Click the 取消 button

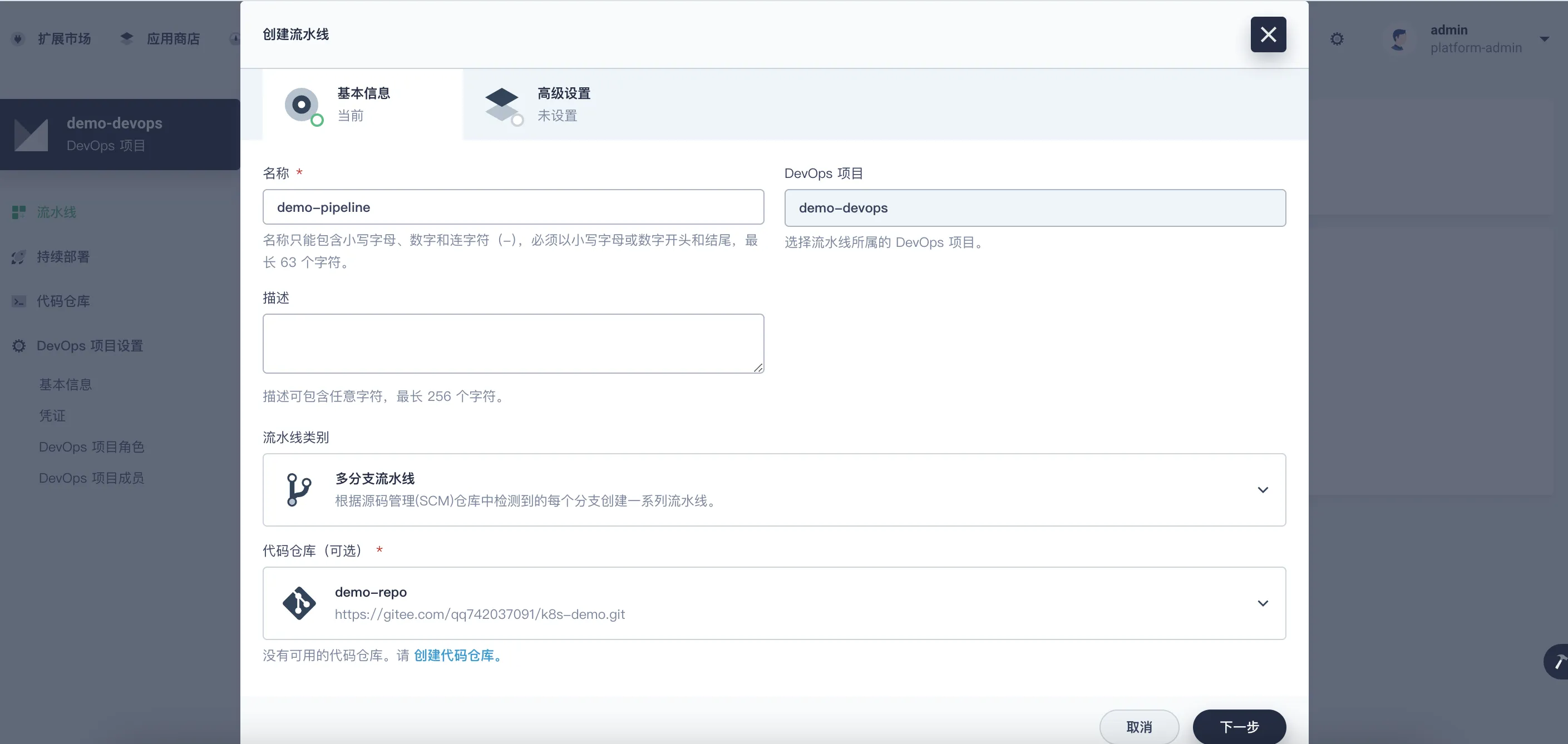pos(1139,727)
